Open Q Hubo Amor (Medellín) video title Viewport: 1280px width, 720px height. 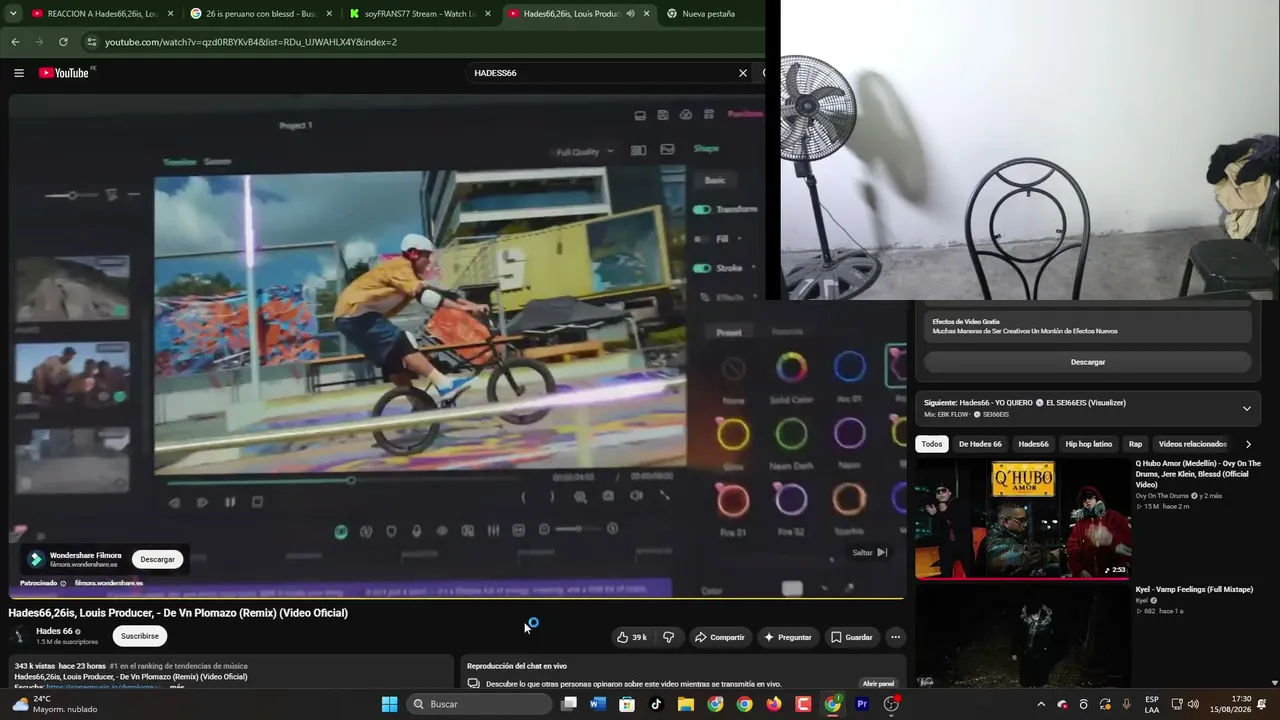pyautogui.click(x=1198, y=473)
